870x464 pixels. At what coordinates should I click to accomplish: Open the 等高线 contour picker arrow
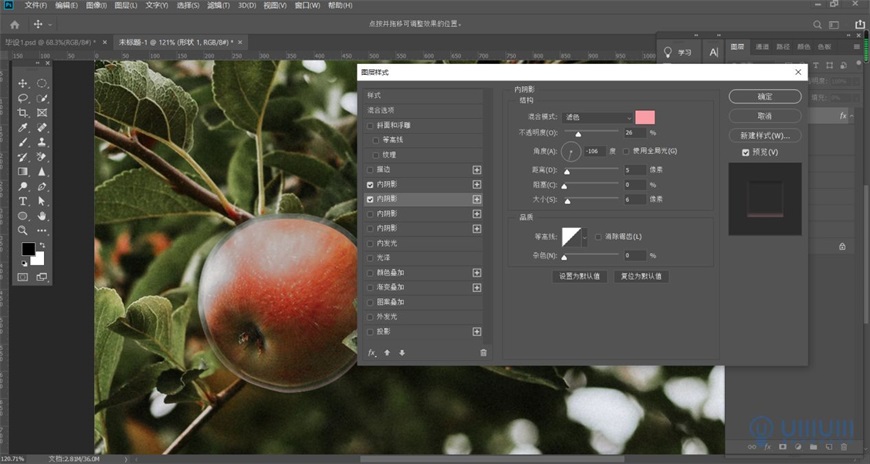click(x=584, y=238)
